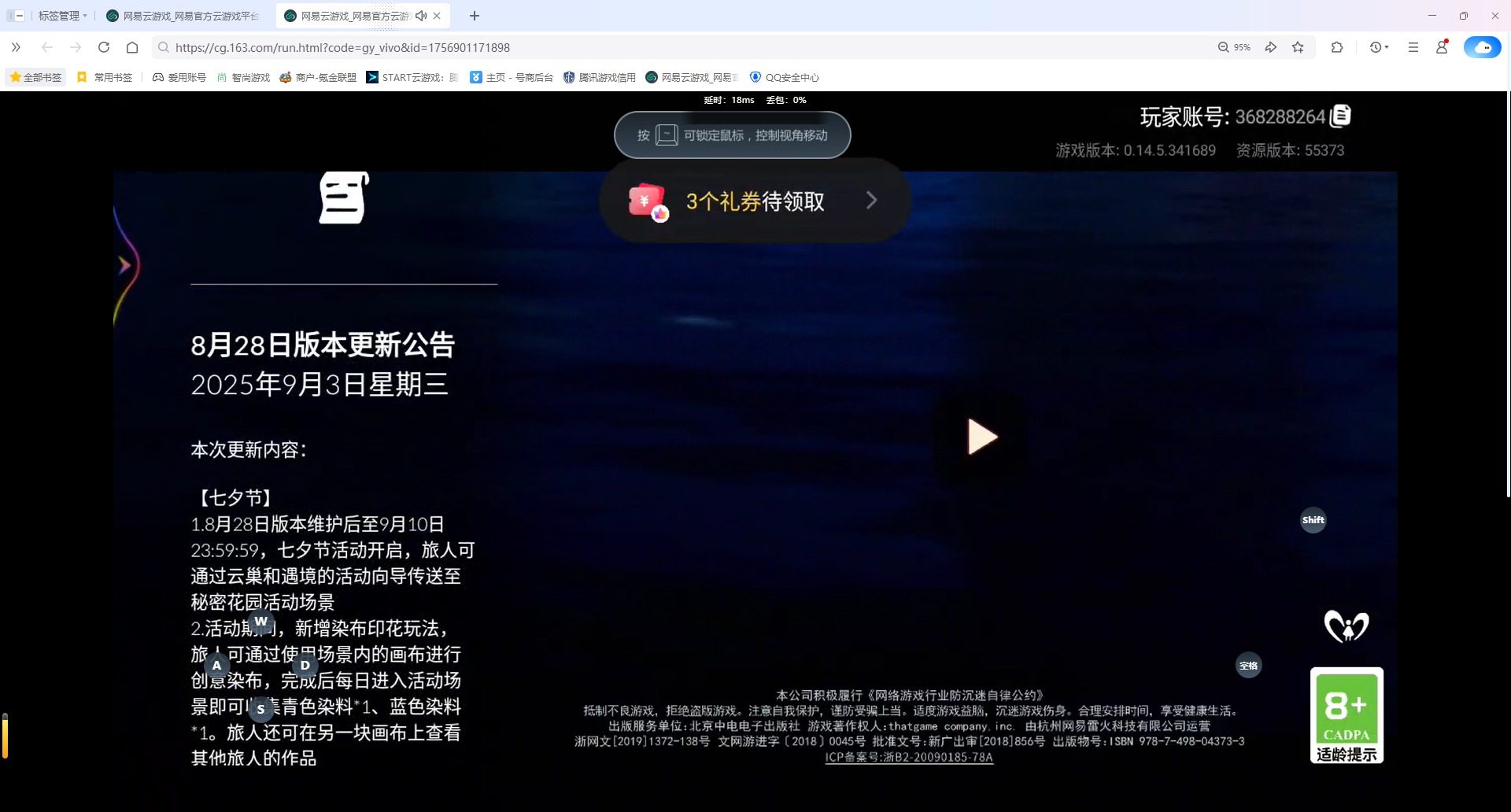Open the user profile icon

1442,47
